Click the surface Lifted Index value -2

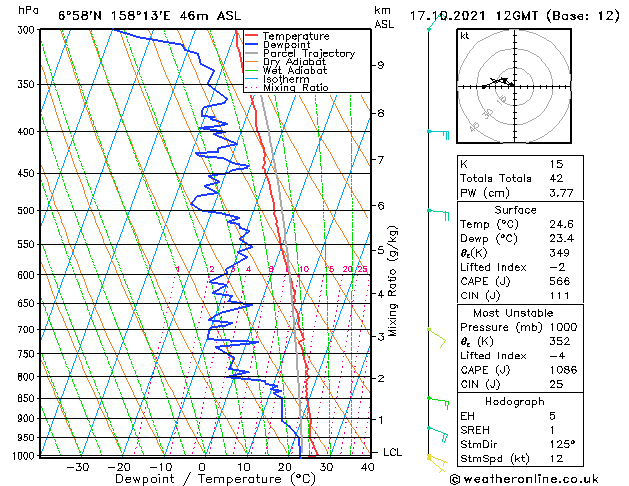tap(557, 267)
